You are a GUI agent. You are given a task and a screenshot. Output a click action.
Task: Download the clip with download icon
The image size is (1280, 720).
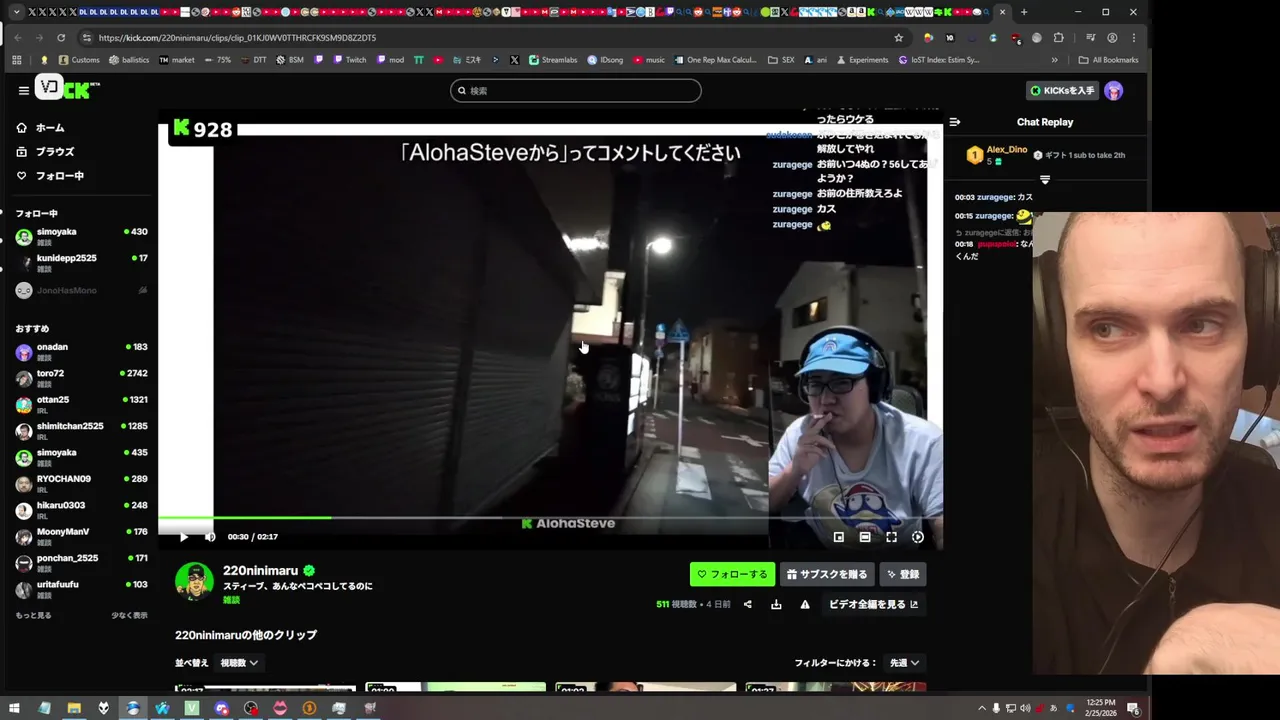click(x=776, y=604)
